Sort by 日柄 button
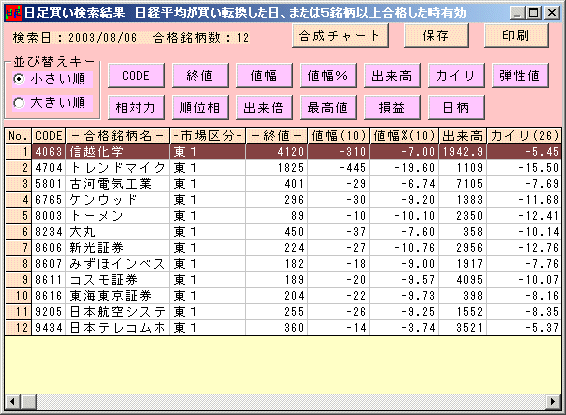This screenshot has height=415, width=566. (456, 108)
